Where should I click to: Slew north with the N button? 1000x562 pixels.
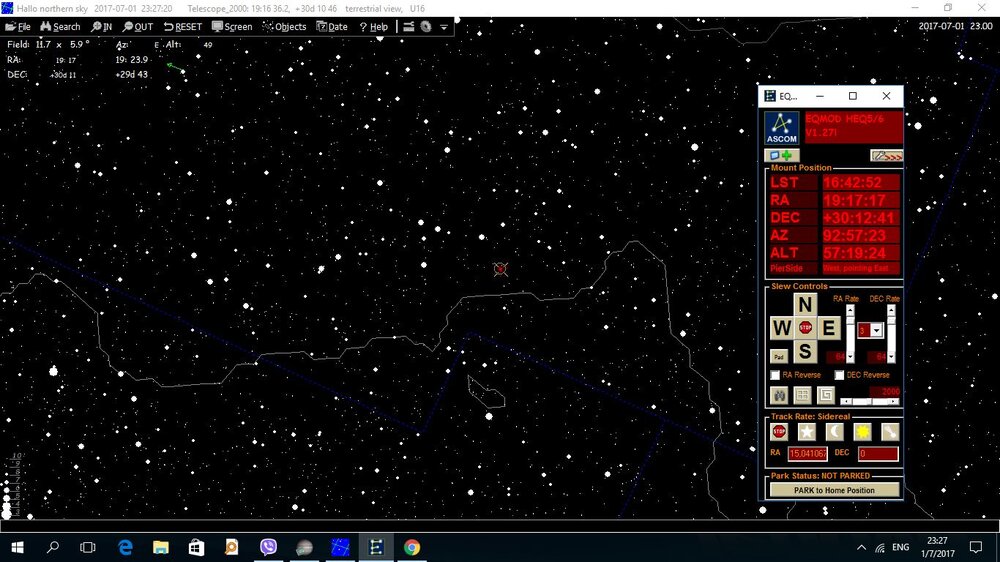(x=805, y=305)
